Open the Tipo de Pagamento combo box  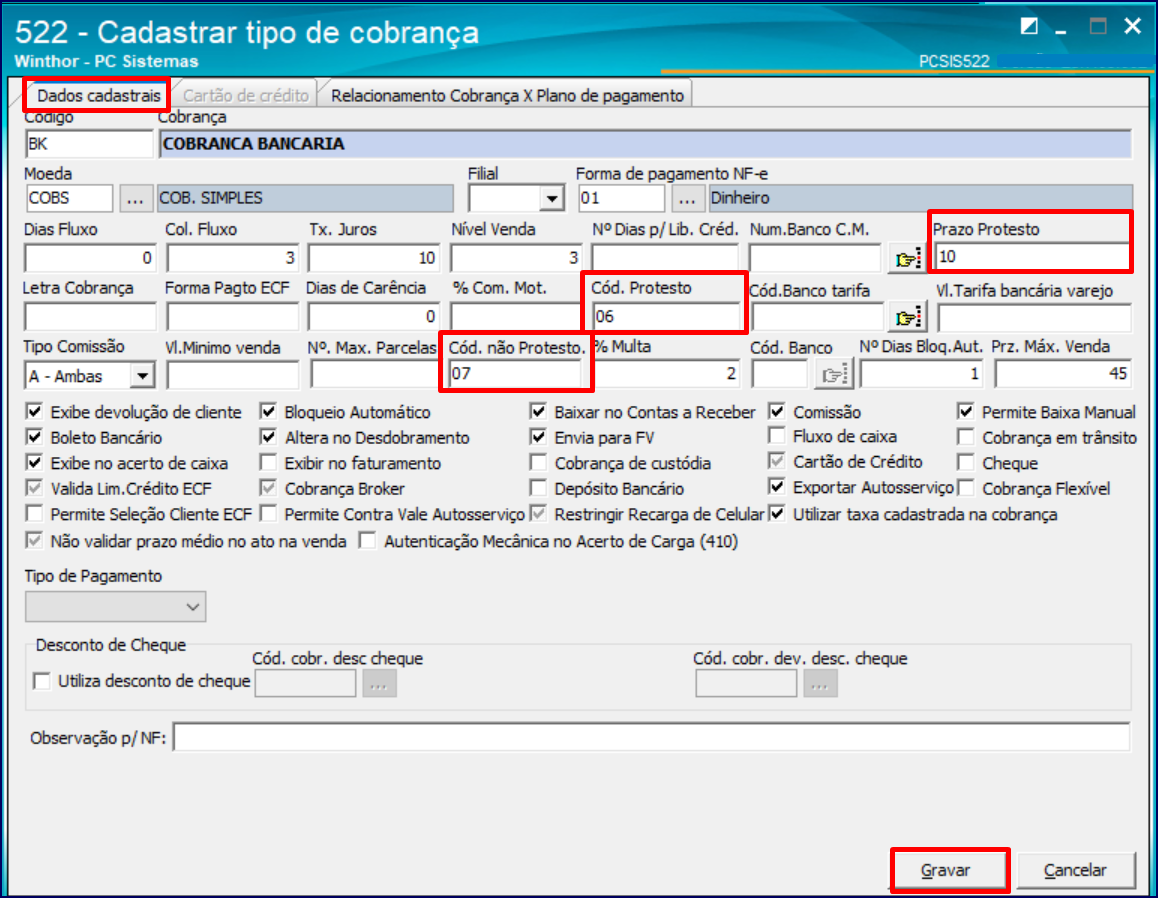116,607
